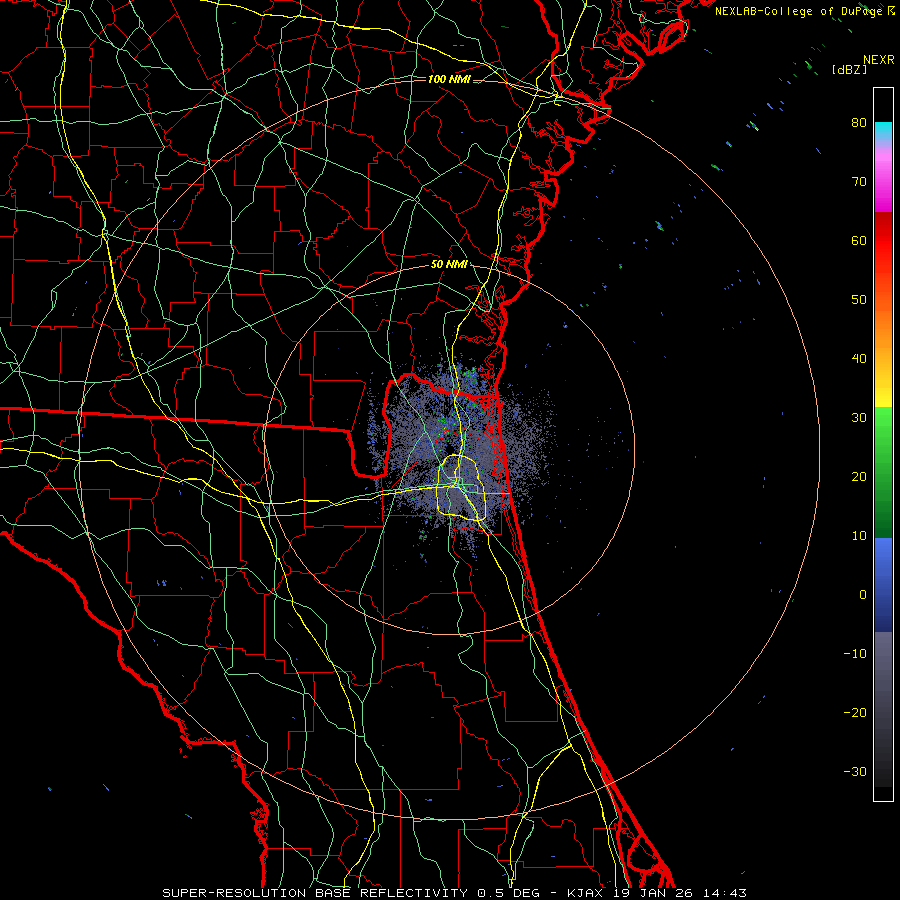This screenshot has width=900, height=900.
Task: Click the [dBZ] unit label
Action: [849, 70]
